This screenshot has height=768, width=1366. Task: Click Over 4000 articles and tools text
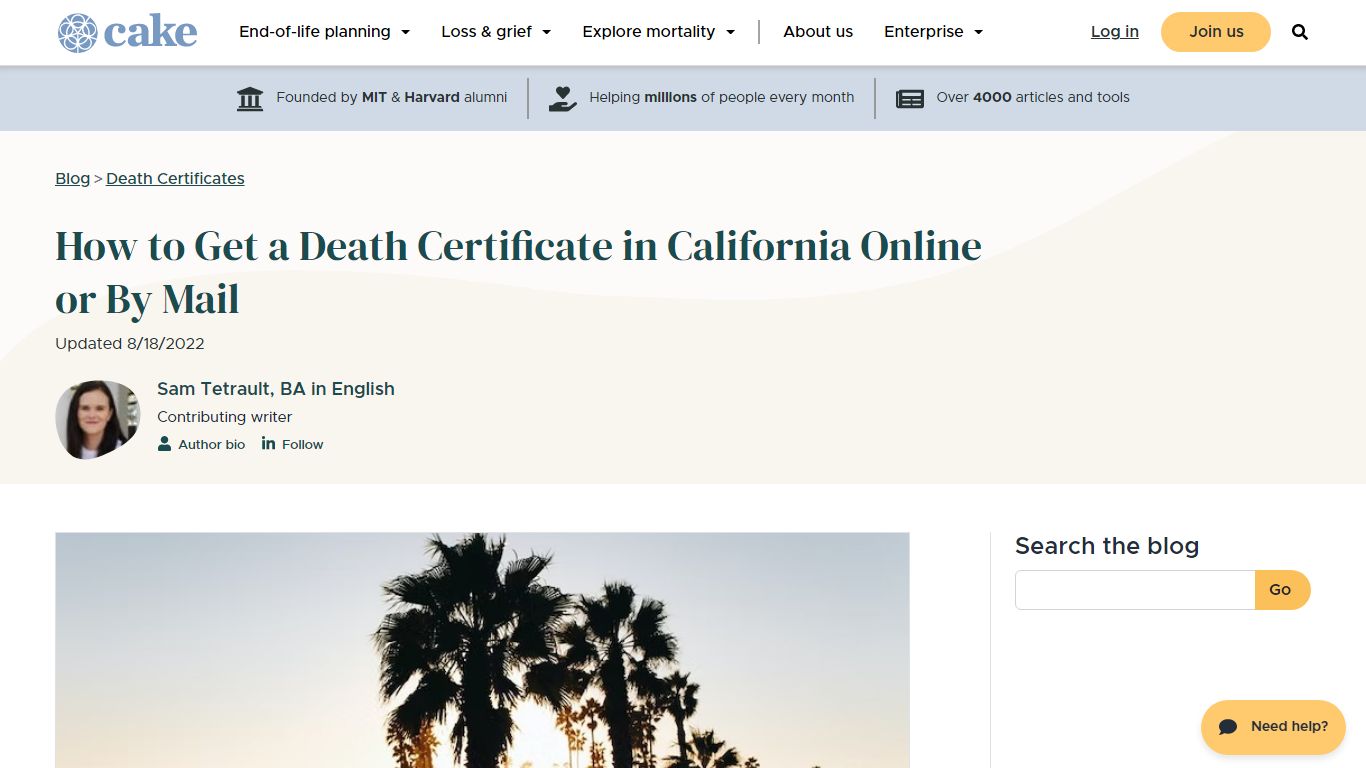coord(1033,98)
